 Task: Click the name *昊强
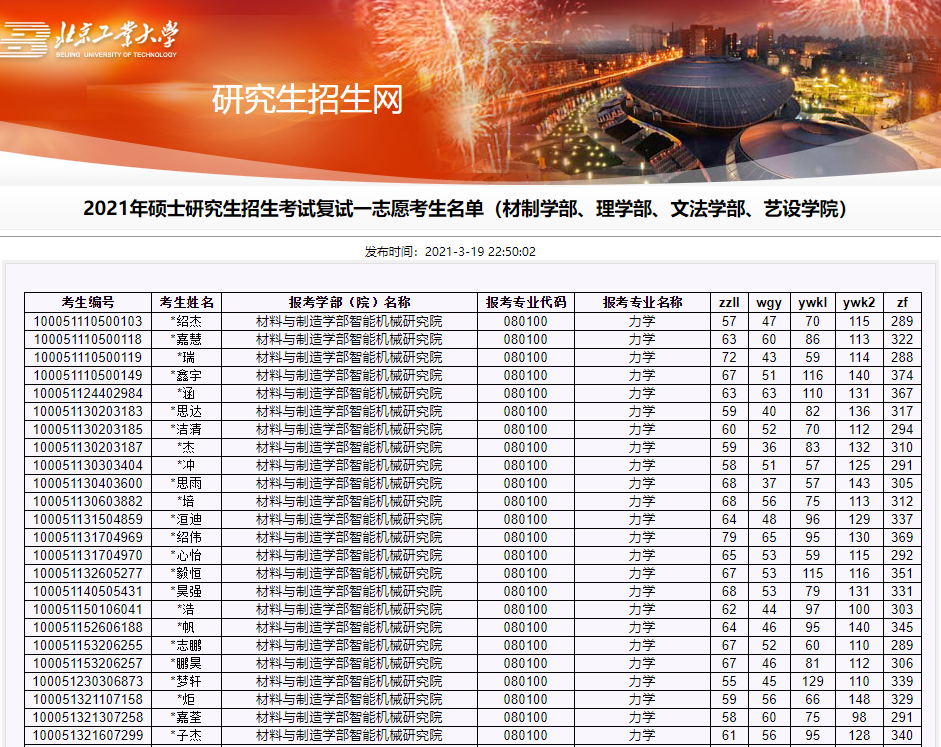click(186, 592)
